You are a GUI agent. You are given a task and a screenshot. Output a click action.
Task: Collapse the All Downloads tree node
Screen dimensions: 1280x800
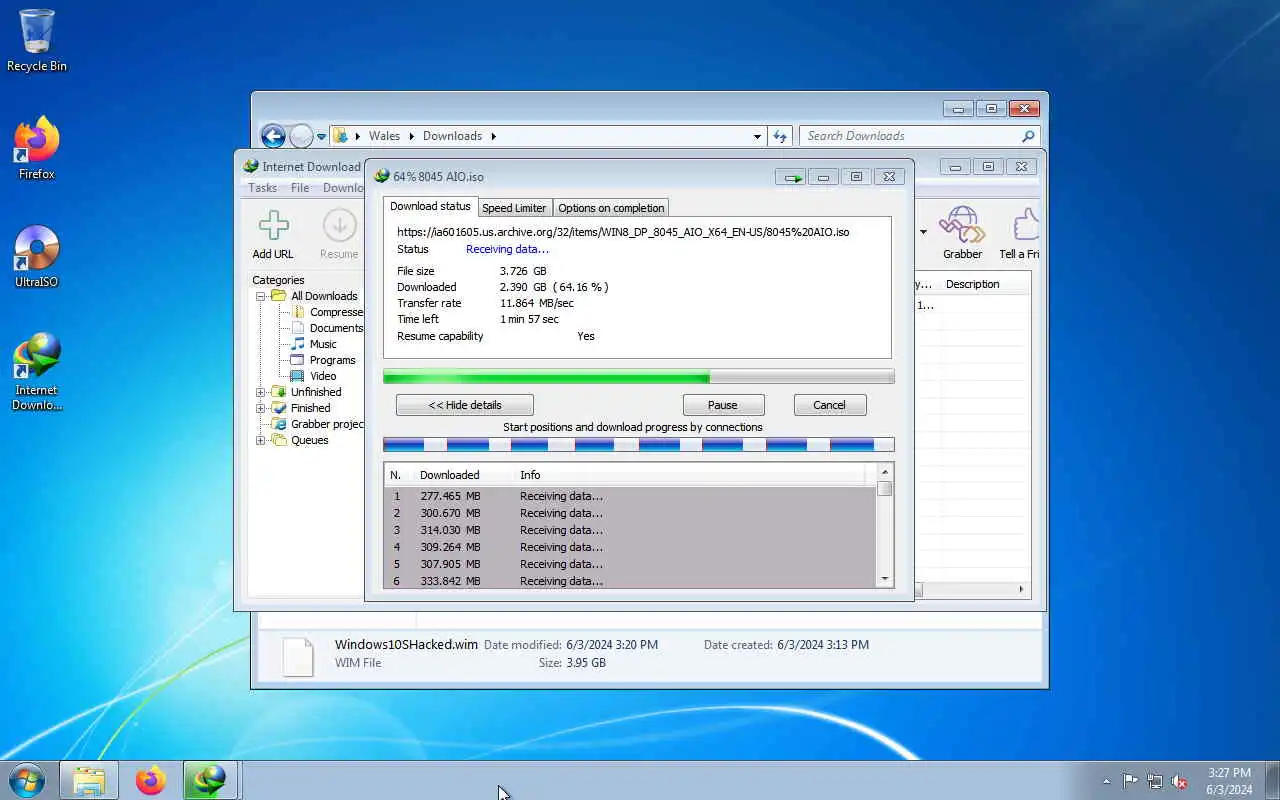coord(260,296)
